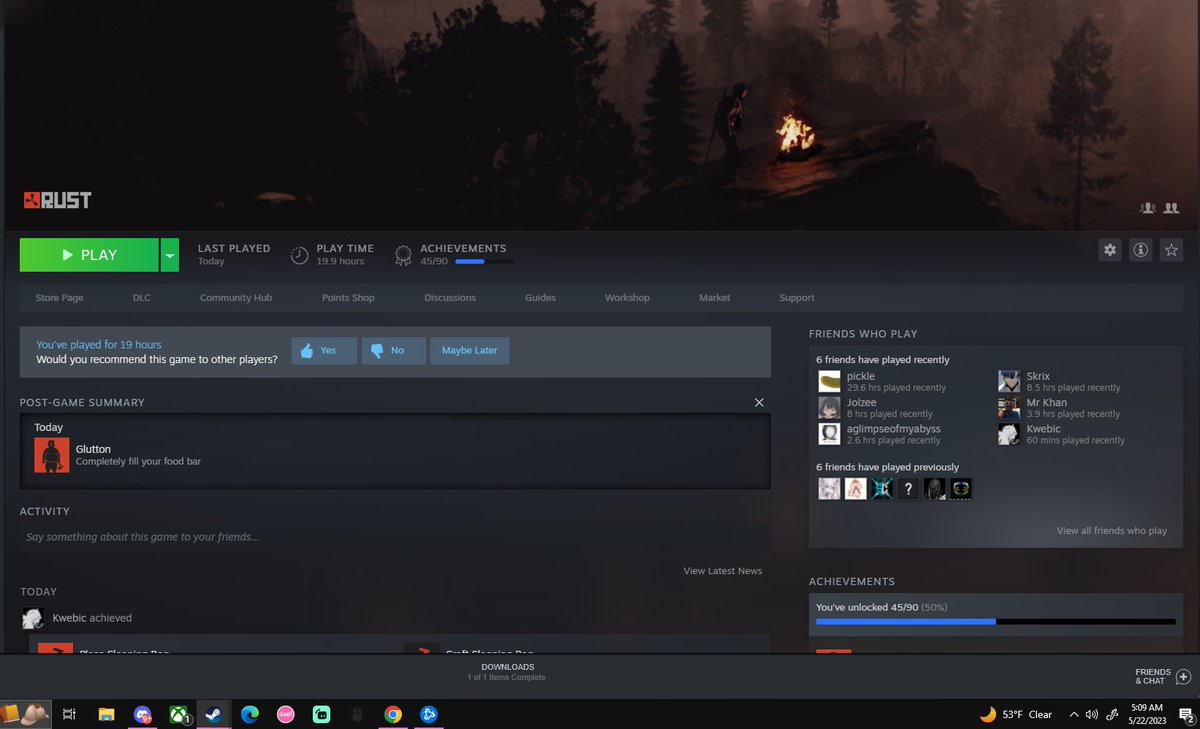The height and width of the screenshot is (729, 1200).
Task: Open the pink circular taskbar app
Action: click(x=285, y=714)
